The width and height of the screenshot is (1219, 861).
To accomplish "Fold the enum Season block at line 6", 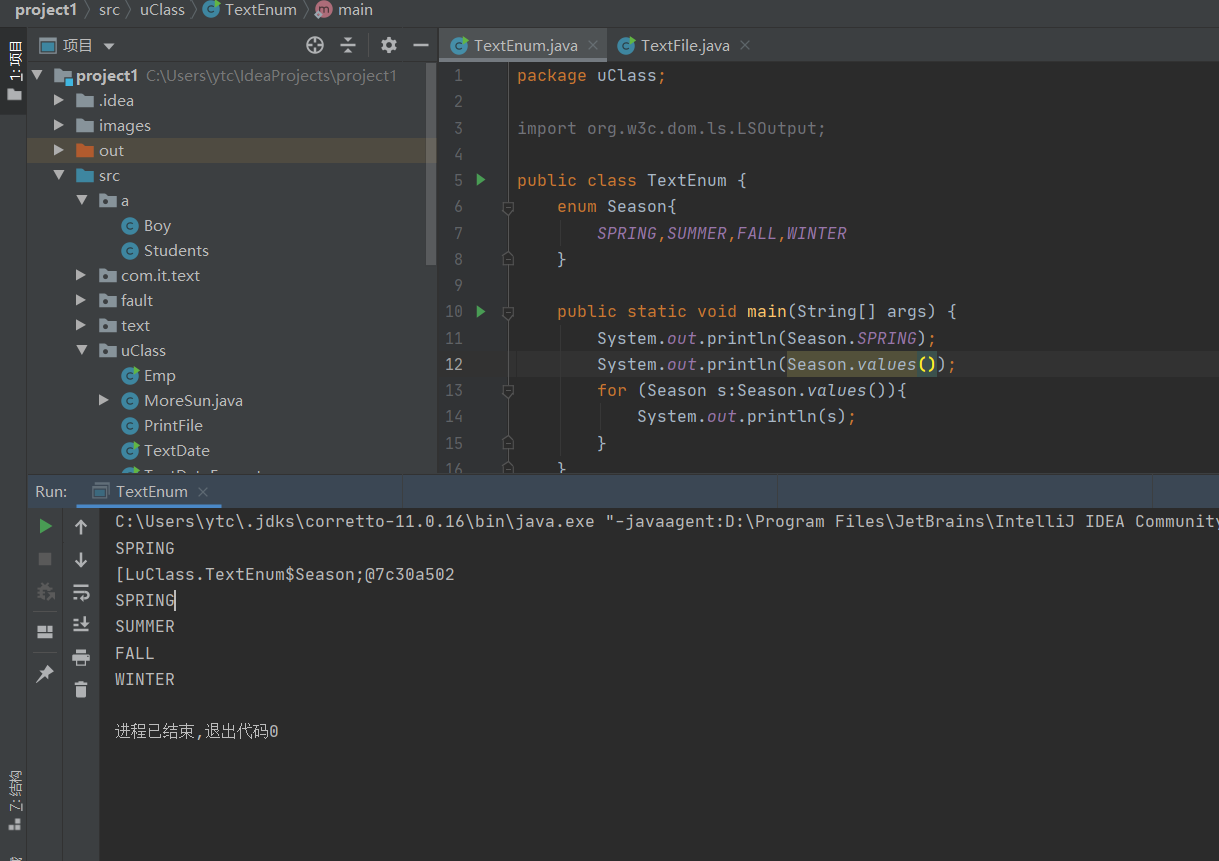I will [507, 207].
